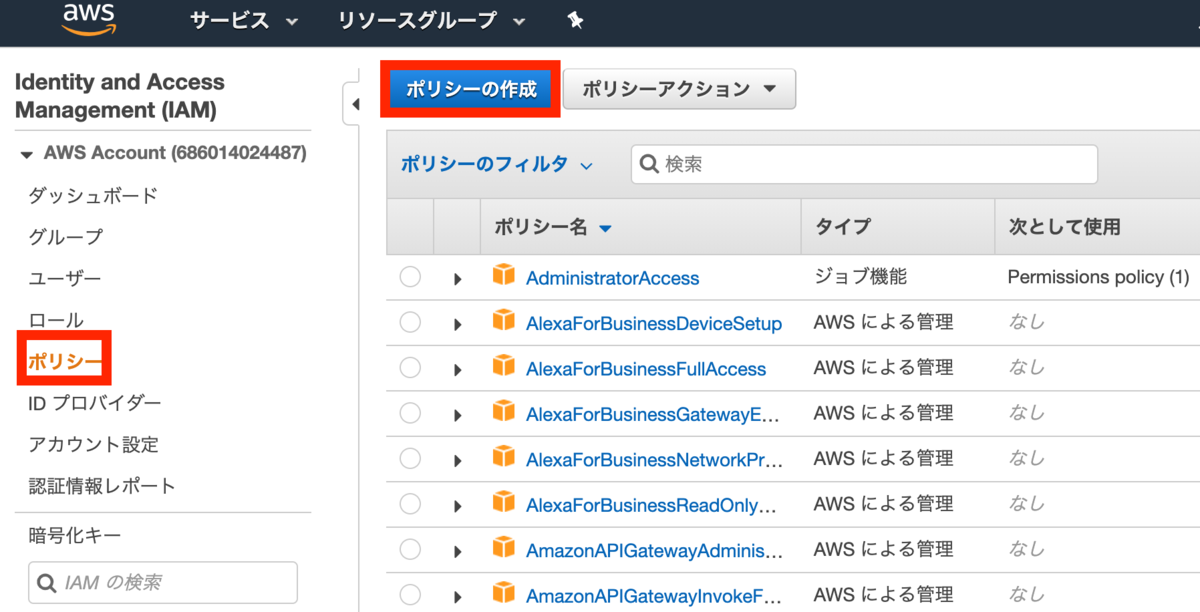1200x612 pixels.
Task: Go to ユーザー in sidebar
Action: coord(65,278)
